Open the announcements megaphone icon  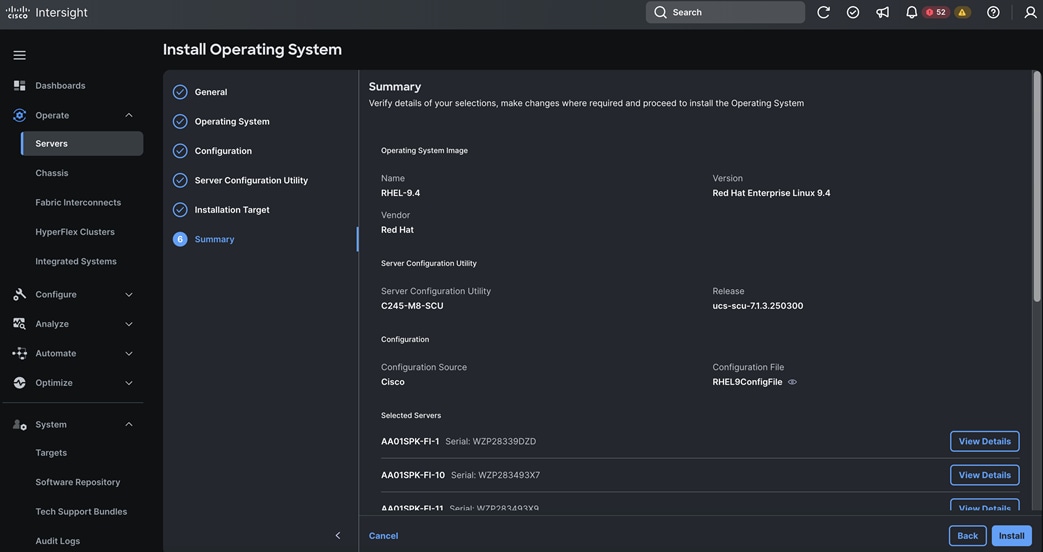(x=883, y=12)
